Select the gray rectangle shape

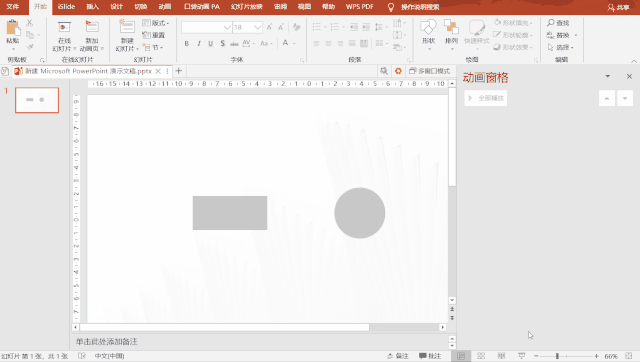(x=230, y=213)
